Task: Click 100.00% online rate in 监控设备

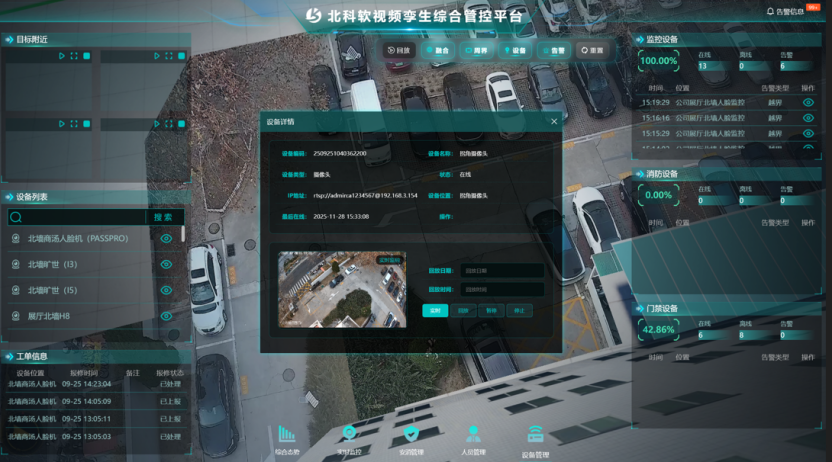Action: (x=658, y=61)
